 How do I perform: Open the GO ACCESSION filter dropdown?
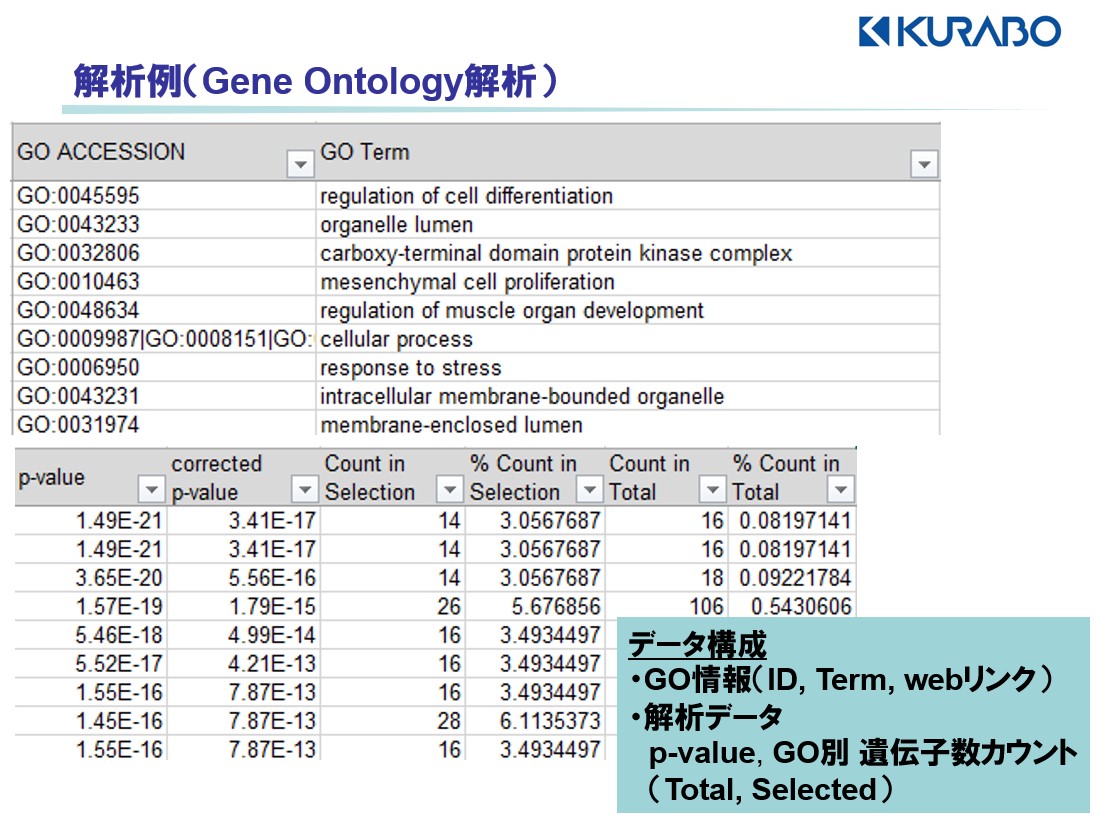click(x=299, y=165)
